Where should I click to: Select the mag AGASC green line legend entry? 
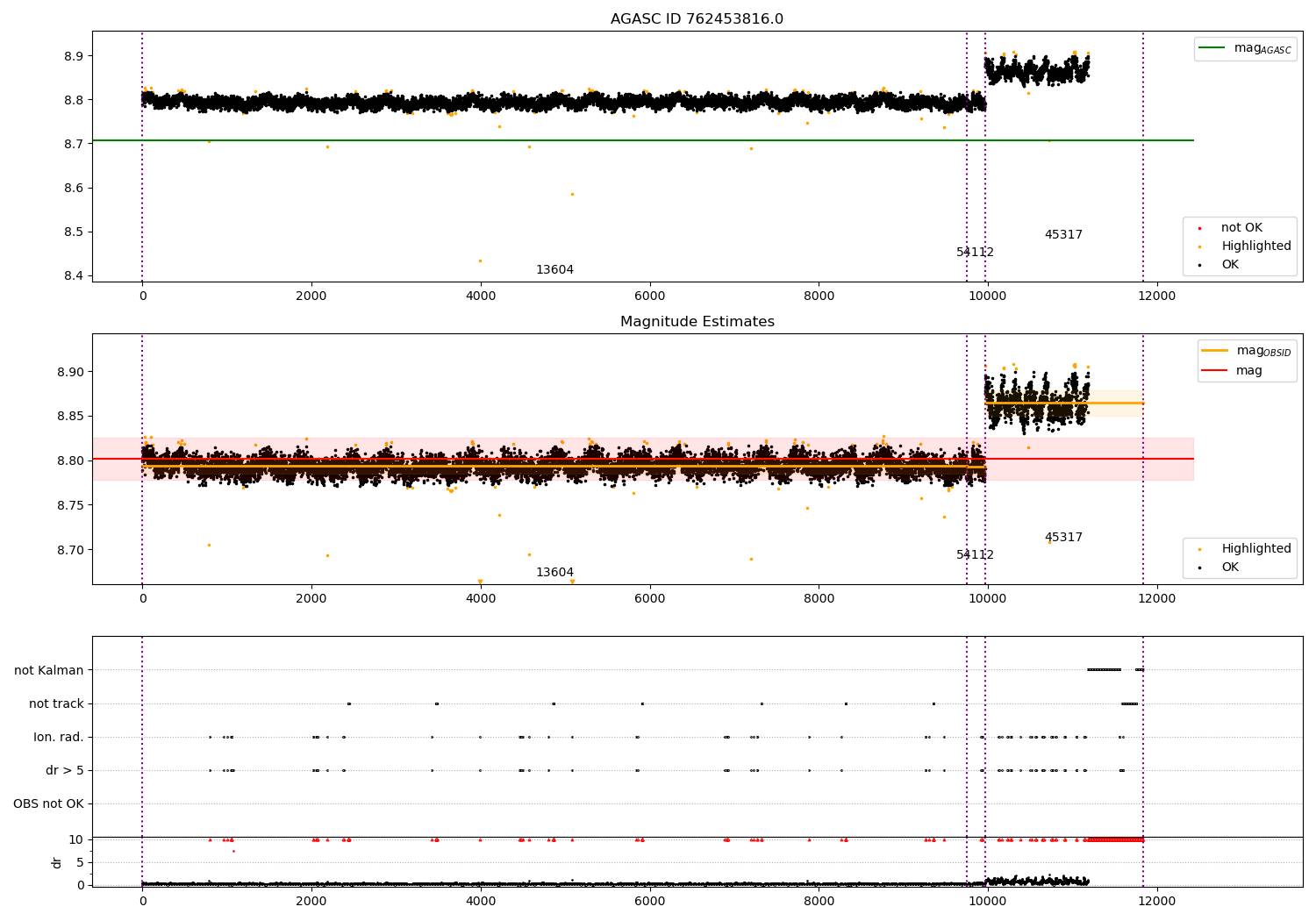[1245, 48]
